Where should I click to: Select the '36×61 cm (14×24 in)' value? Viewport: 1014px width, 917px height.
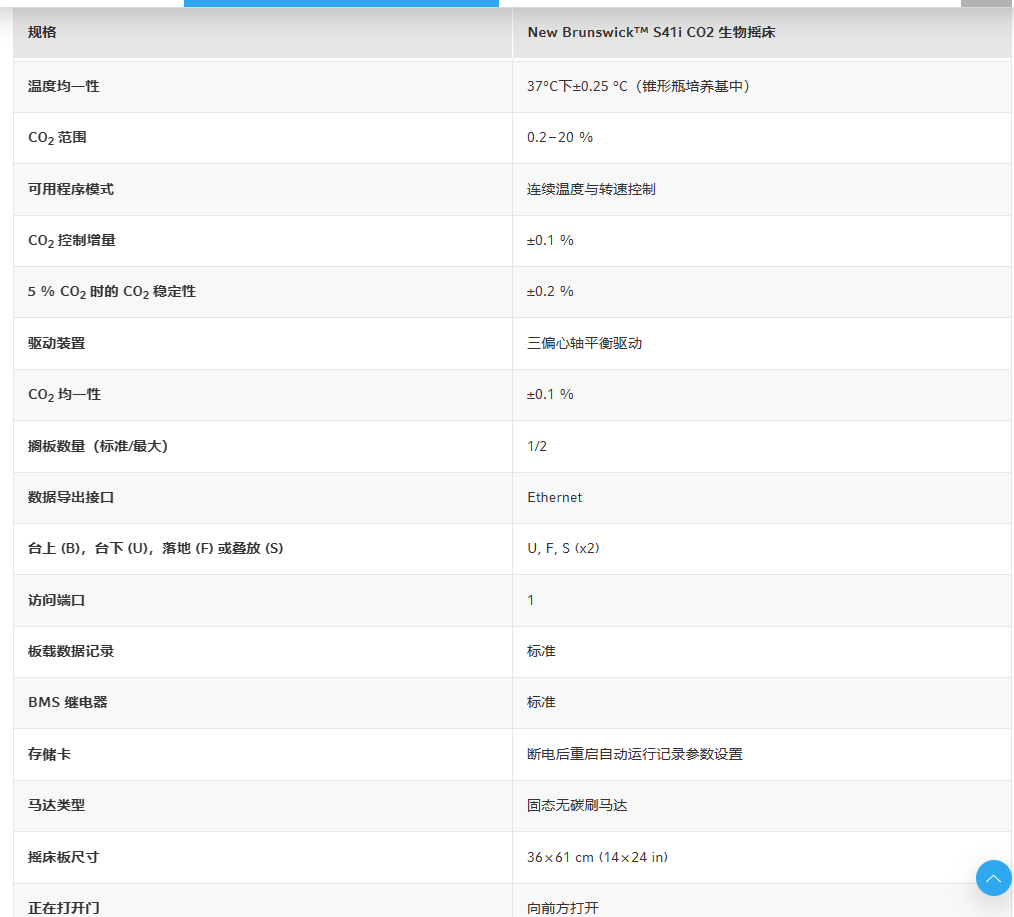tap(598, 857)
